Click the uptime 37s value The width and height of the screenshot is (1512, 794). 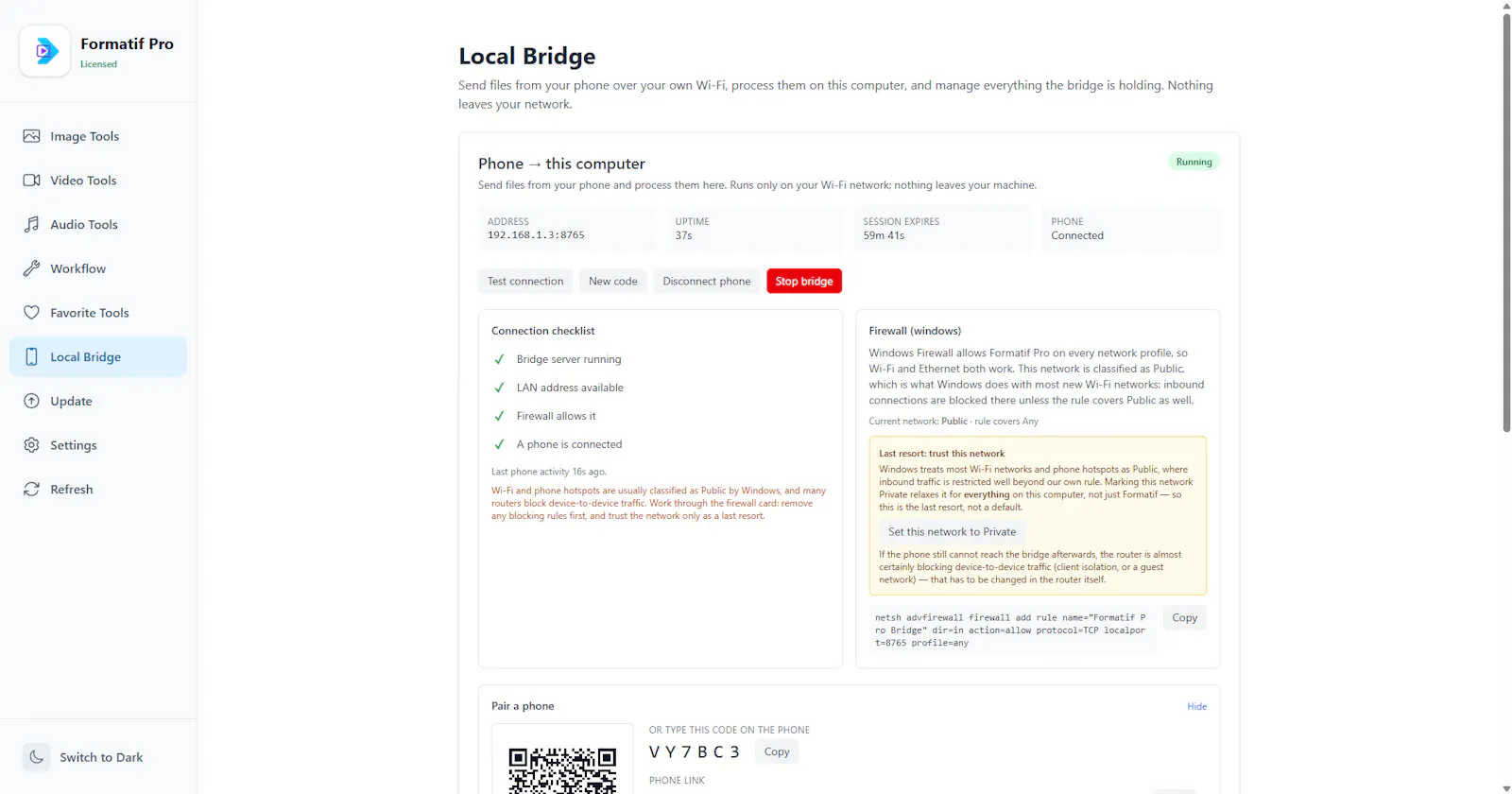tap(683, 235)
